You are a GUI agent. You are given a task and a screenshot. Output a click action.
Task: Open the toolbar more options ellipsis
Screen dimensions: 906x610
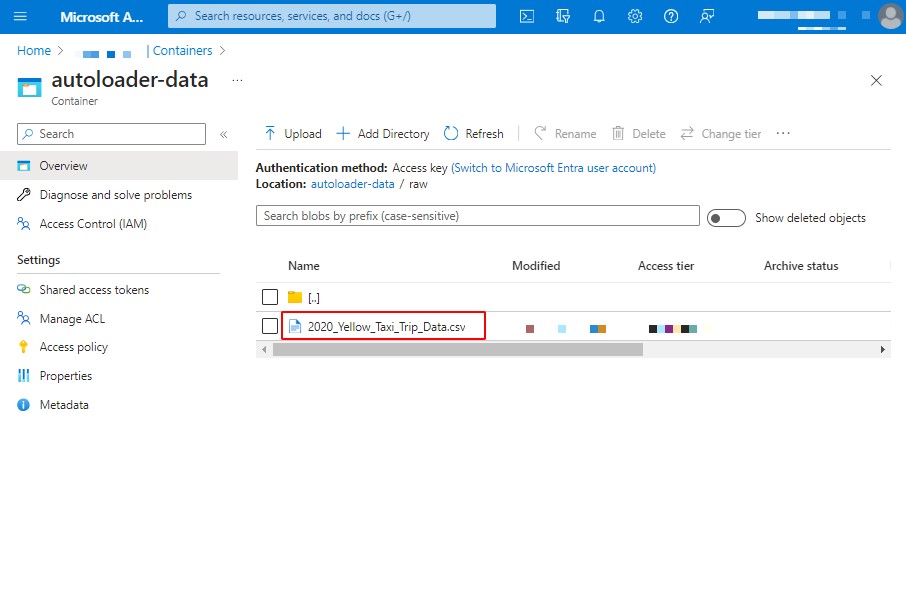click(x=783, y=133)
